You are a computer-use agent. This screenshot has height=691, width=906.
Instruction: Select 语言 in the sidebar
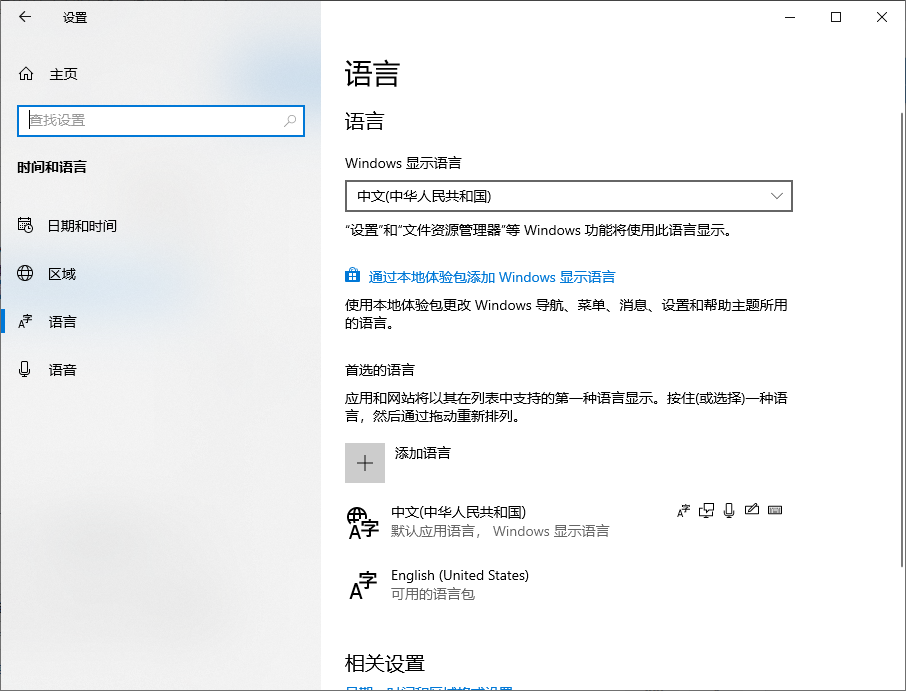[x=62, y=322]
